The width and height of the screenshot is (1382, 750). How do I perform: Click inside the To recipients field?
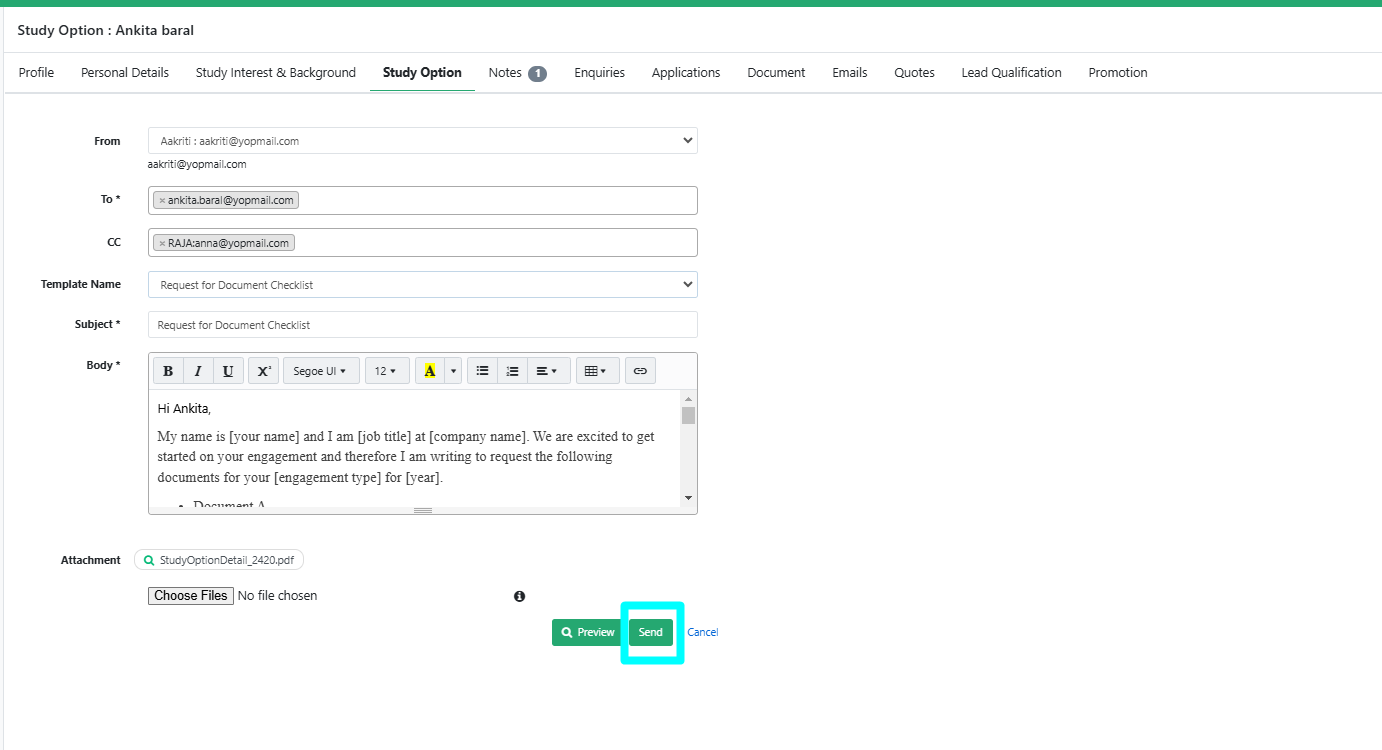(x=423, y=200)
